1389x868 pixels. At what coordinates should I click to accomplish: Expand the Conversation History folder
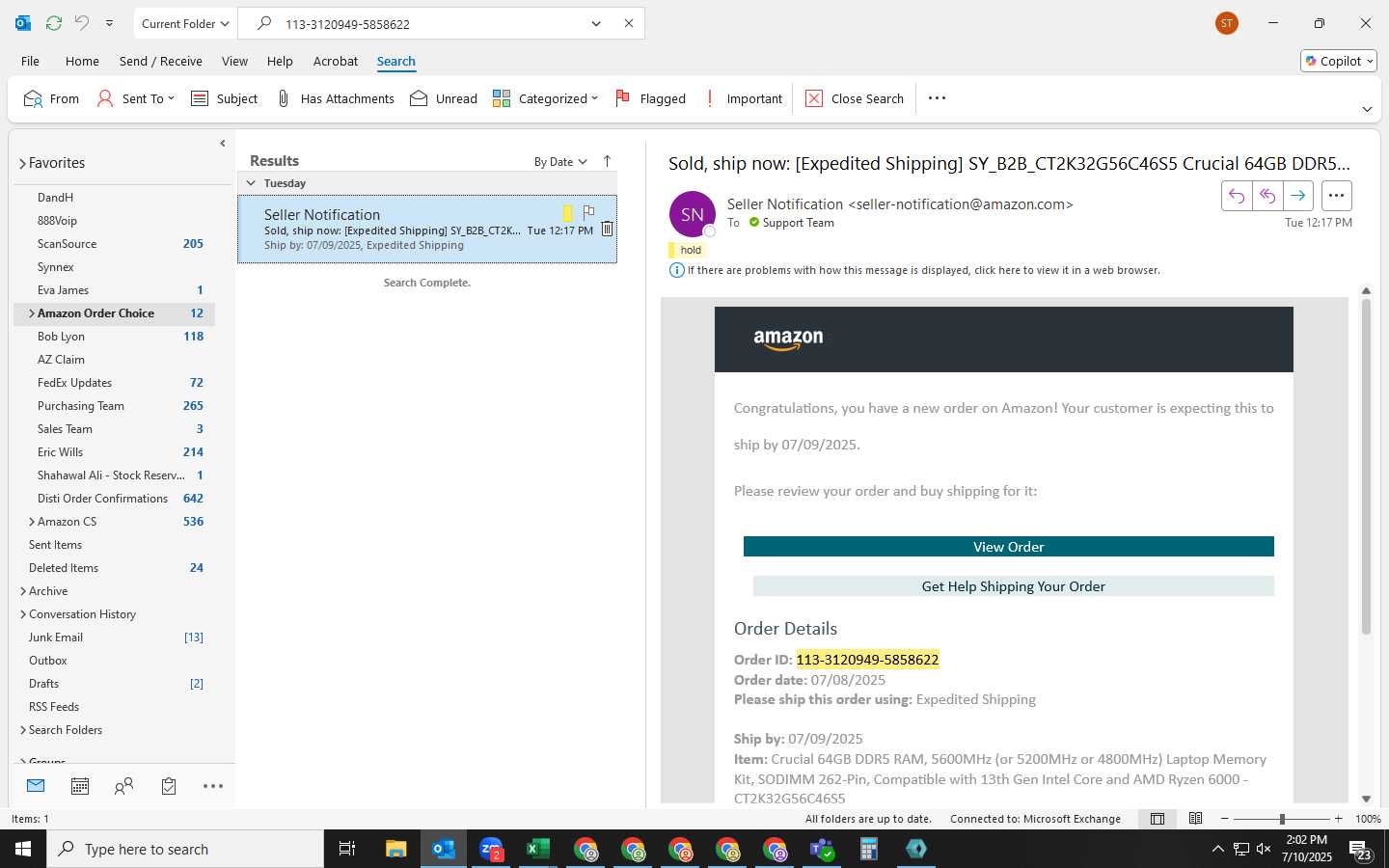tap(23, 614)
